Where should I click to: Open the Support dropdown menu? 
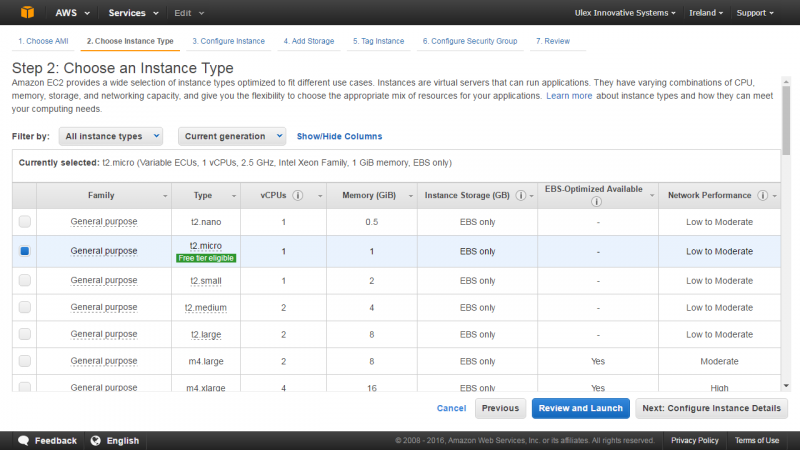click(x=755, y=13)
